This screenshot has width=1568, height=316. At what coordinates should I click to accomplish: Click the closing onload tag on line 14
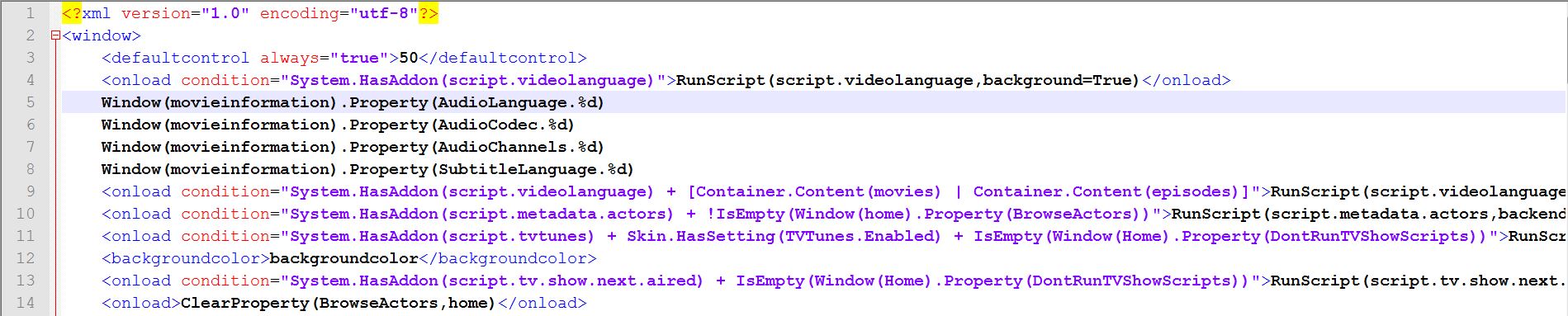(x=542, y=303)
